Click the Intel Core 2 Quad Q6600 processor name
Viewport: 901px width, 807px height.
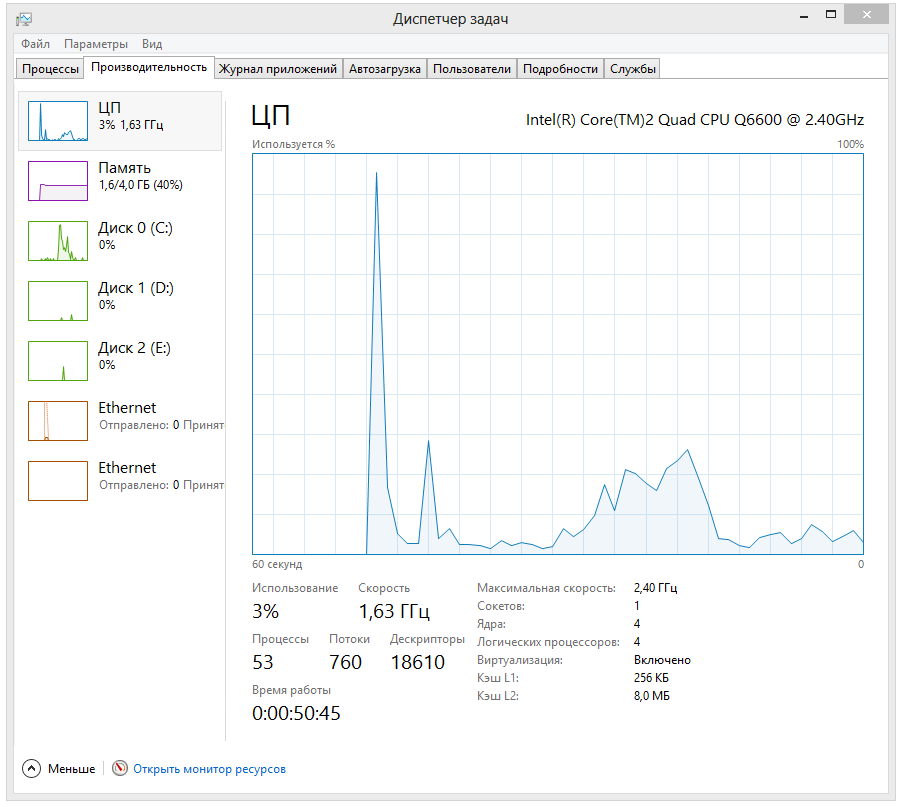tap(695, 120)
